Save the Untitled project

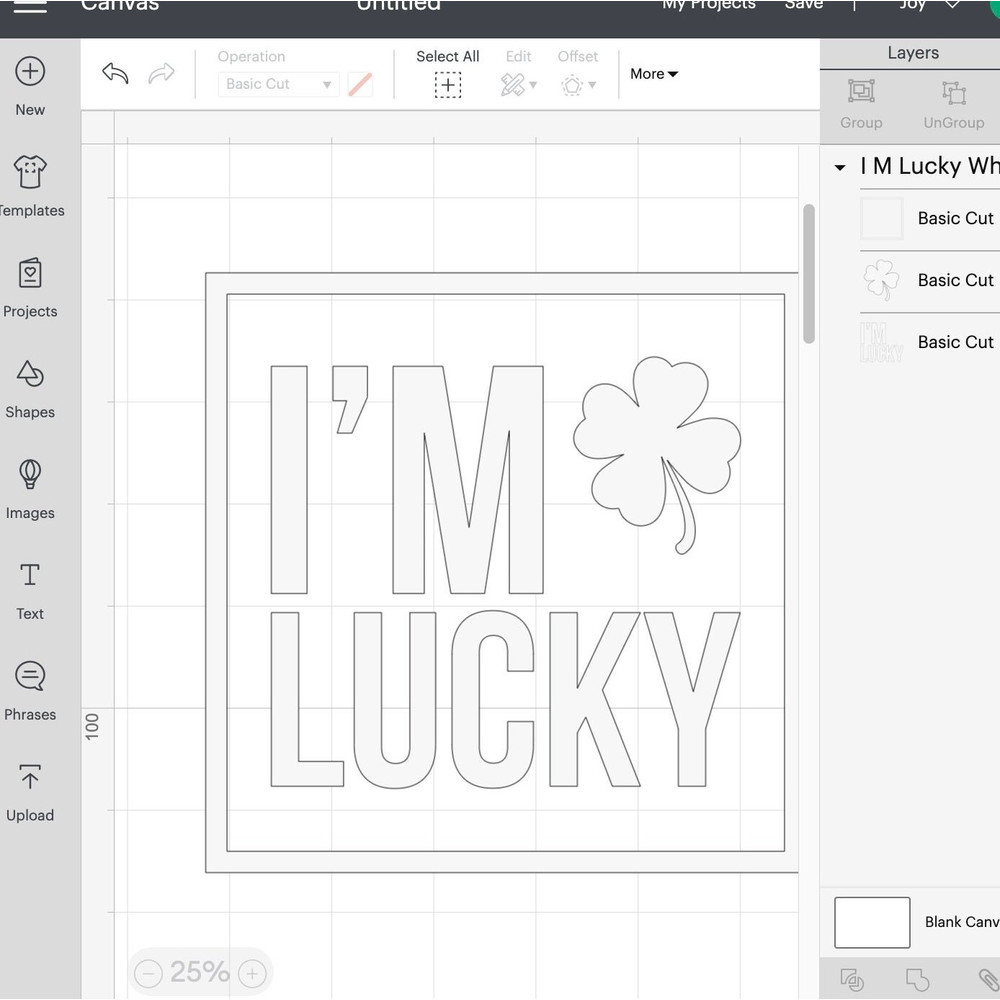803,6
